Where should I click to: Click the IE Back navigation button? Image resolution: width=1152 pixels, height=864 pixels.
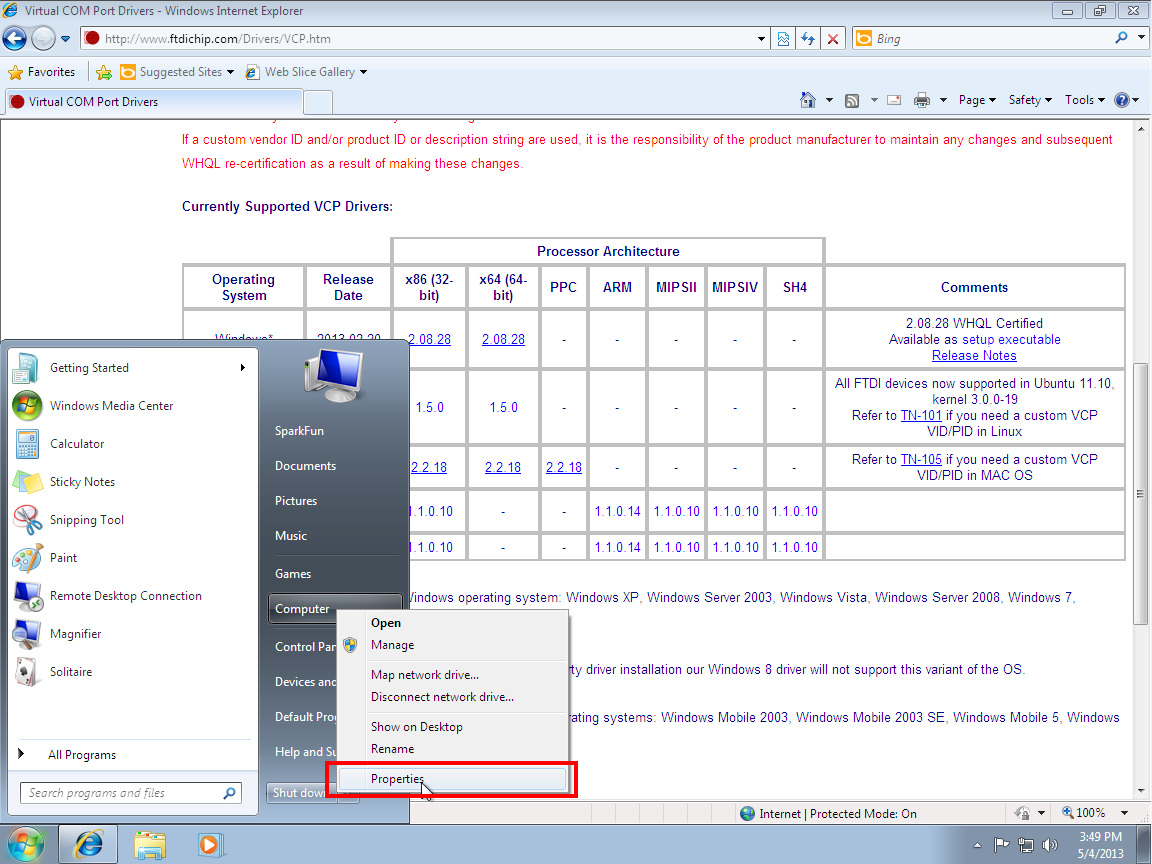[x=15, y=38]
